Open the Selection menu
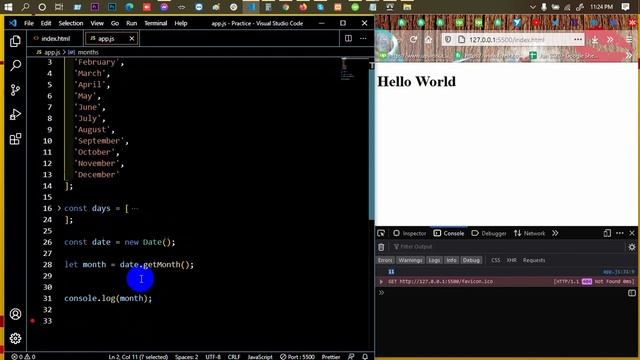The image size is (640, 360). point(71,23)
